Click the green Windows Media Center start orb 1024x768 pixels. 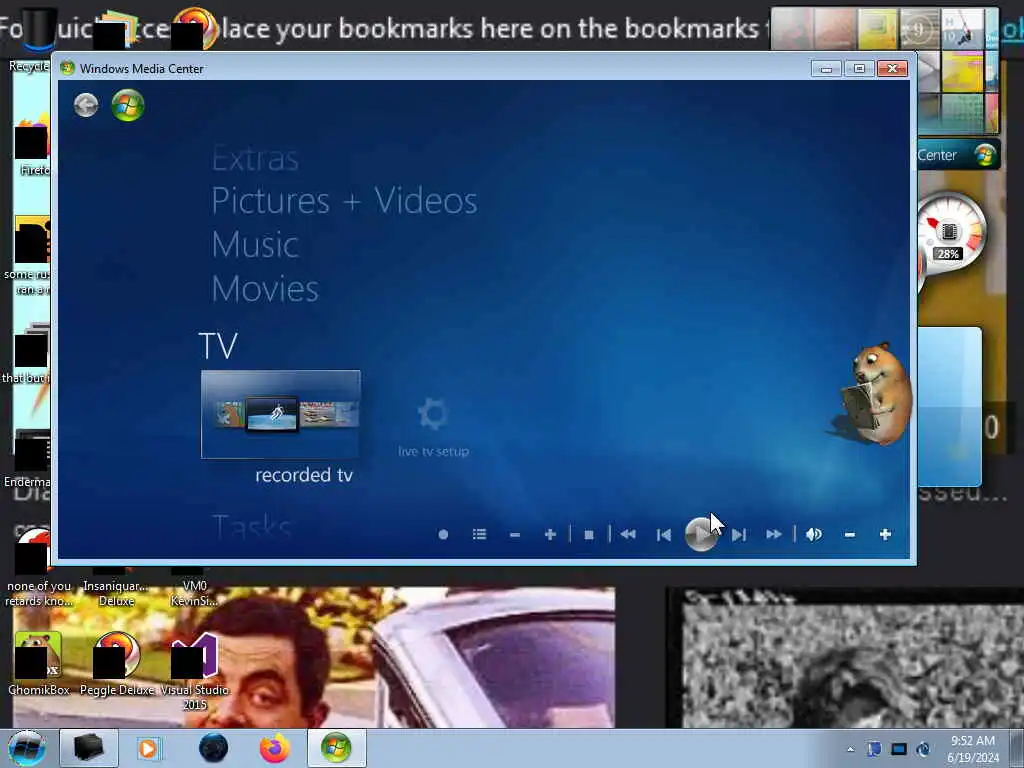point(128,105)
